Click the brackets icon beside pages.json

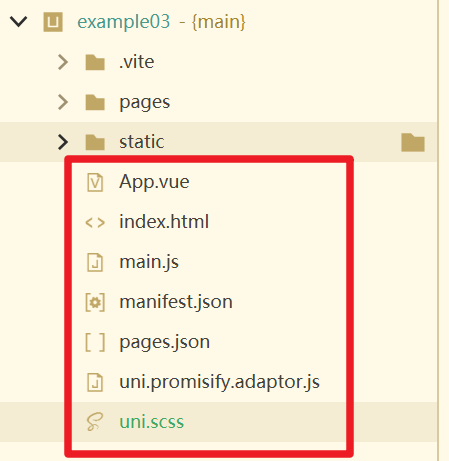point(95,342)
